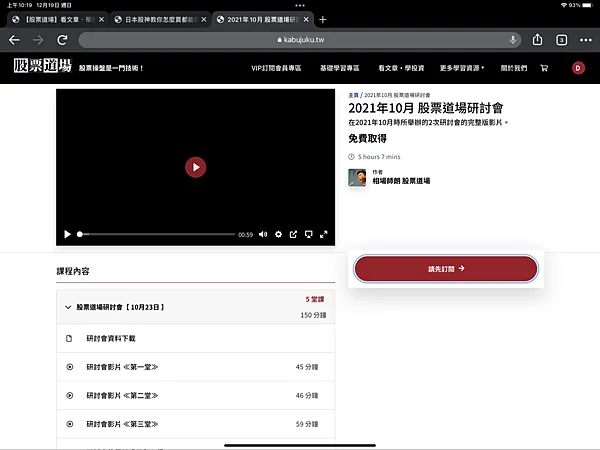Viewport: 600px width, 450px height.
Task: Open 關於我們 menu item
Action: coord(514,68)
